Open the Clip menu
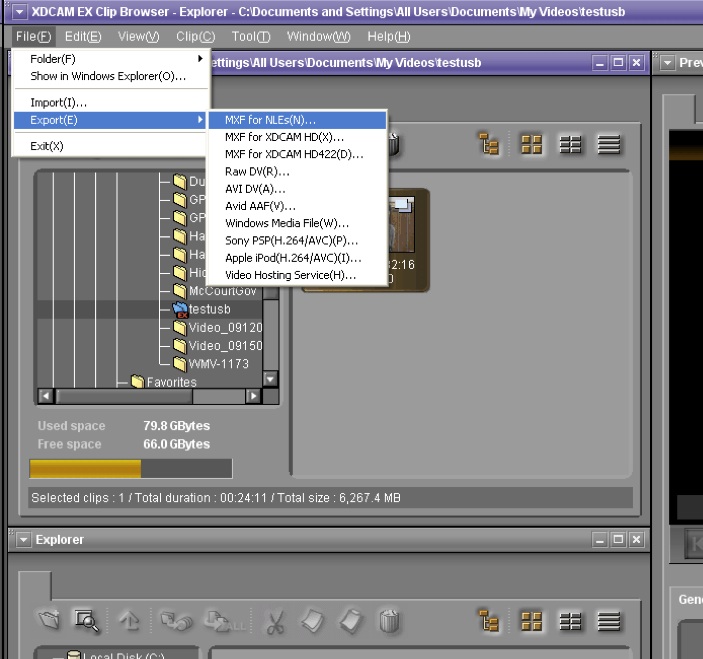703x659 pixels. click(195, 36)
